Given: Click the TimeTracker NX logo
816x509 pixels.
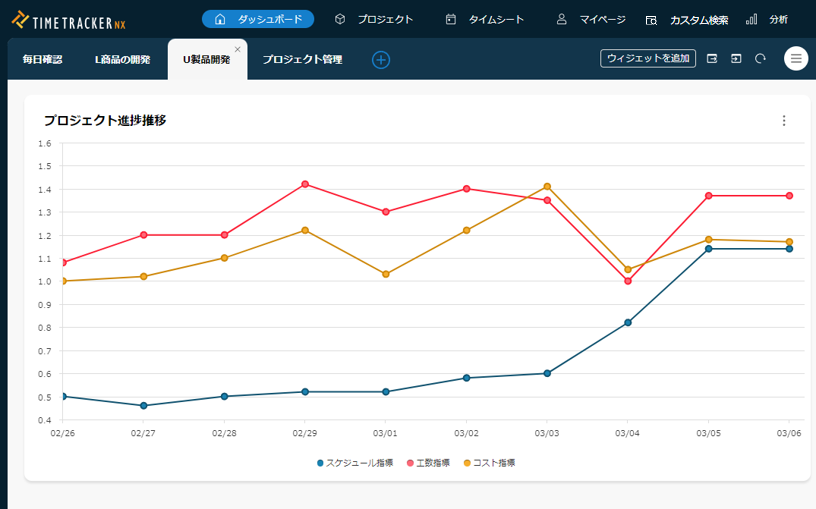Looking at the screenshot, I should [x=69, y=19].
